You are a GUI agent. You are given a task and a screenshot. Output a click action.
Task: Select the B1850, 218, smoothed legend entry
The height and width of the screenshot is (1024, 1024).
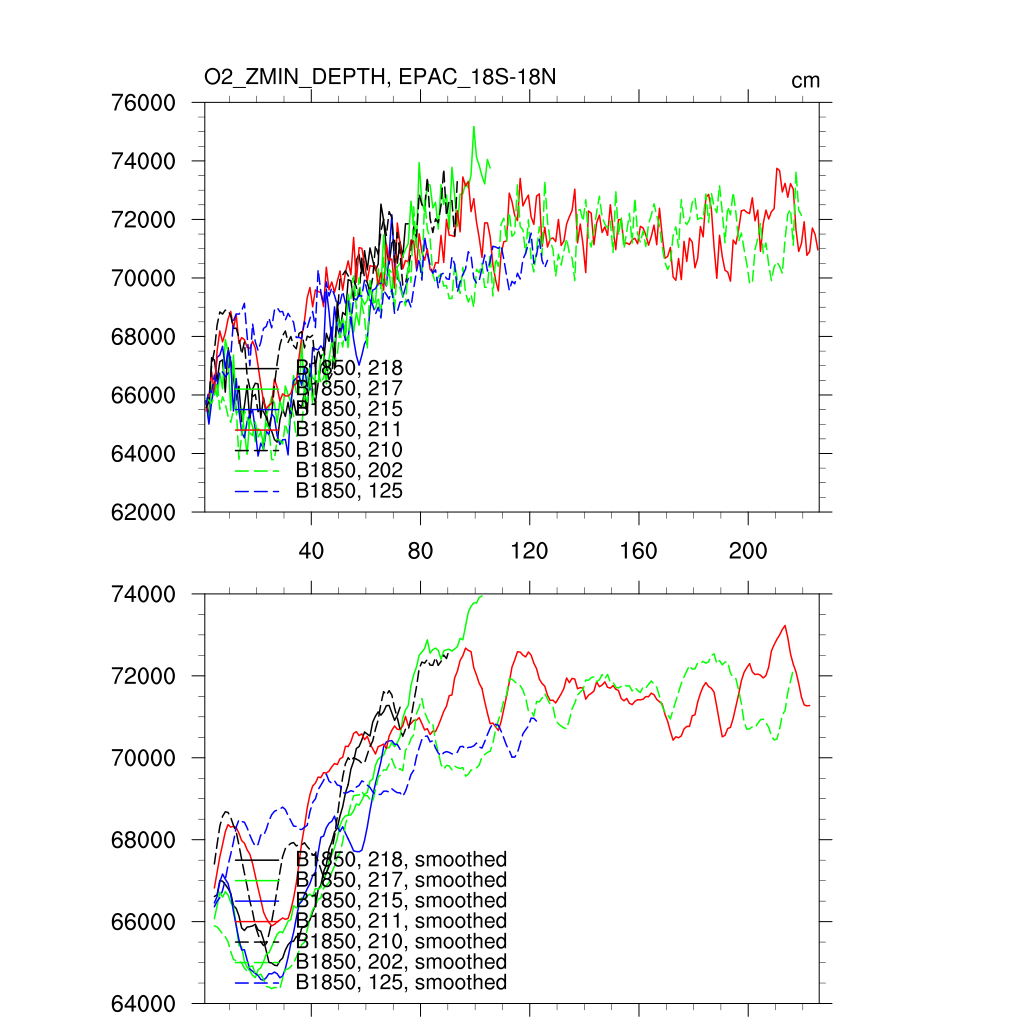click(401, 859)
